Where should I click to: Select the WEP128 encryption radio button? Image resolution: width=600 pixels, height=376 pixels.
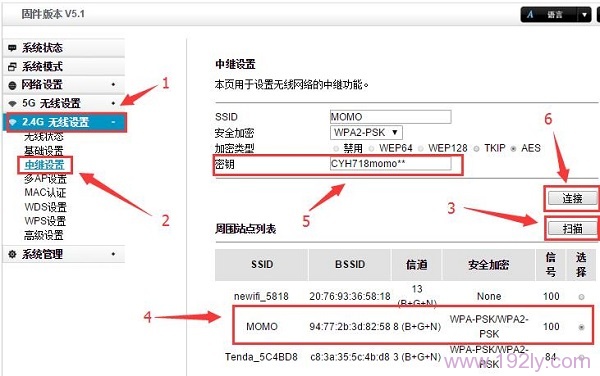click(x=421, y=148)
